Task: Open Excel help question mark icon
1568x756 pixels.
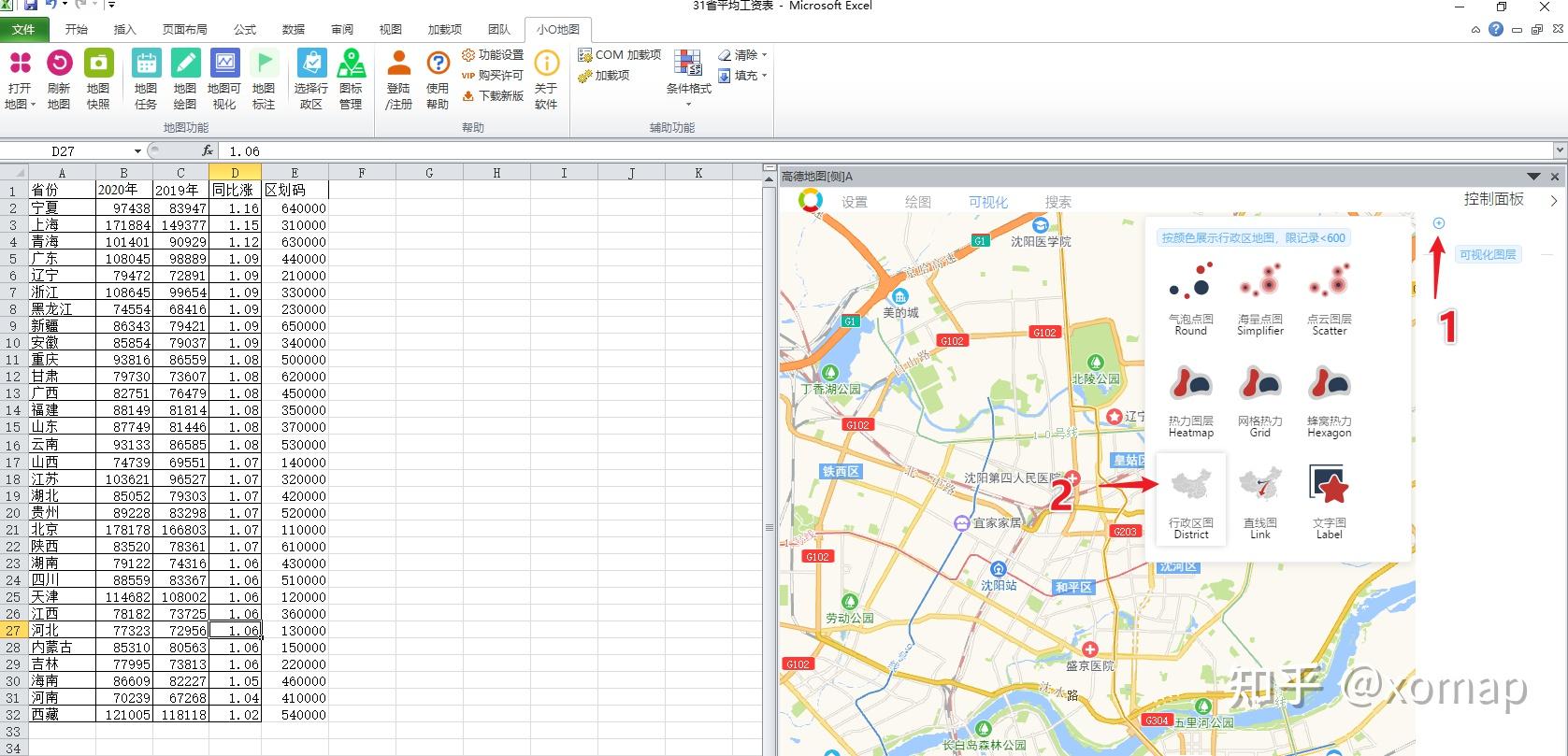Action: coord(1496,29)
